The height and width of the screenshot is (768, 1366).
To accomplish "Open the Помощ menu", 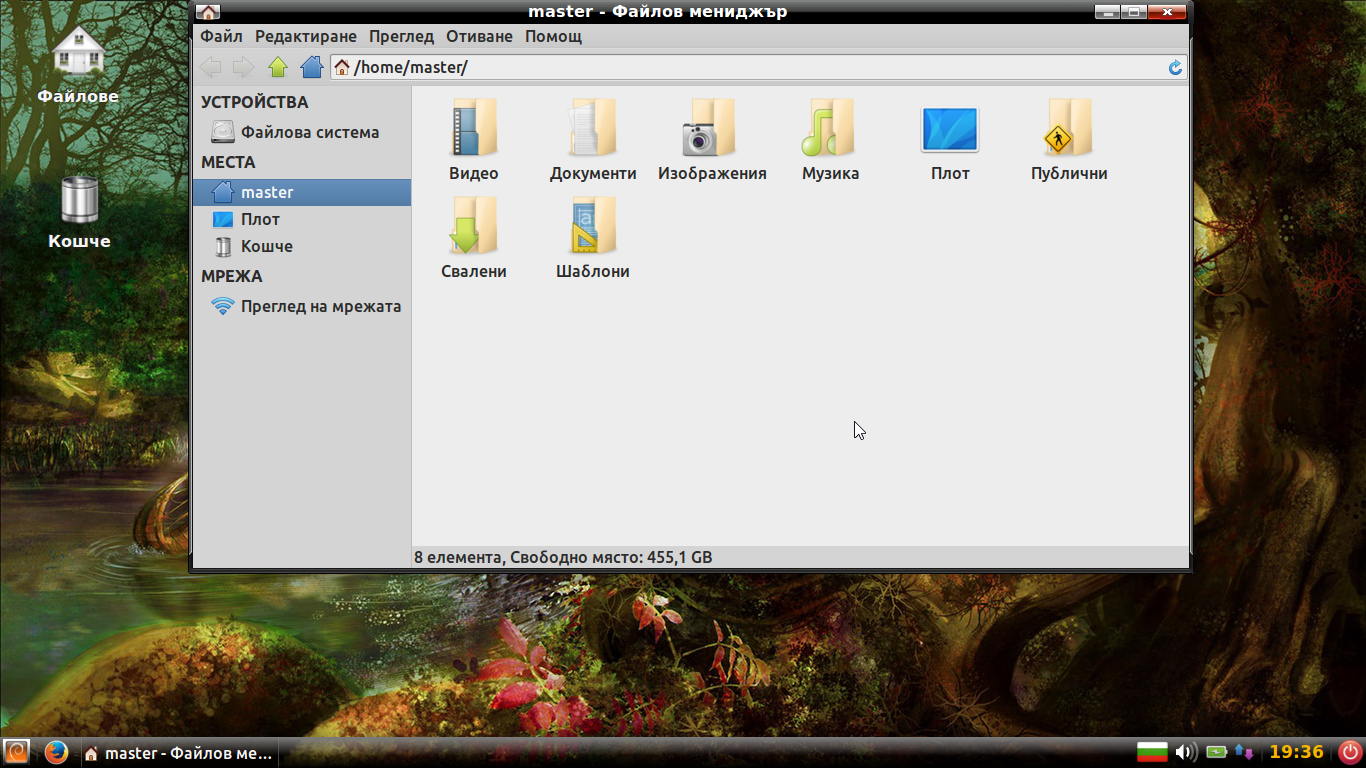I will (553, 36).
